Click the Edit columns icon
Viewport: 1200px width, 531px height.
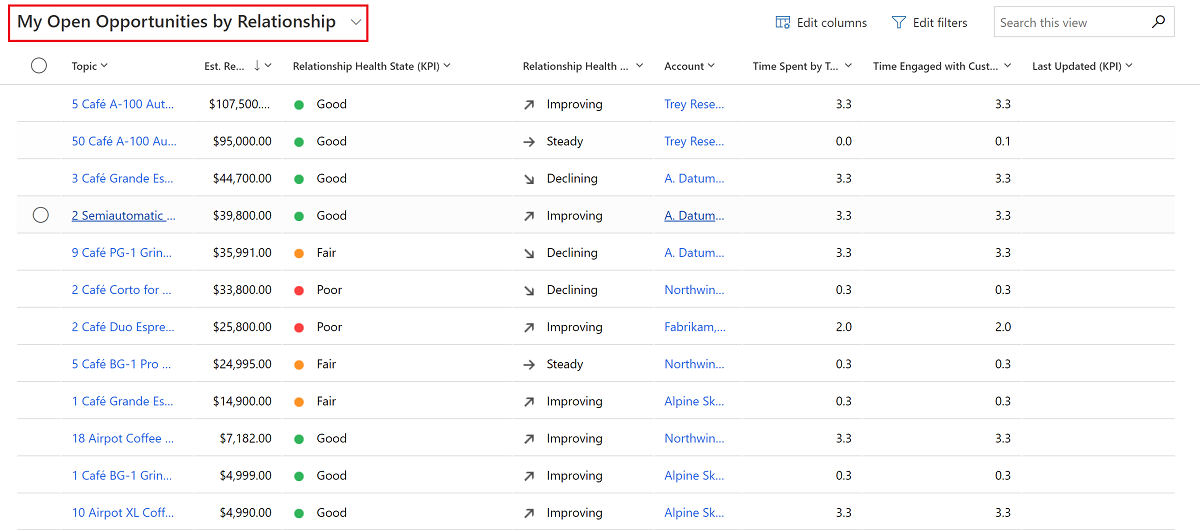[x=784, y=22]
